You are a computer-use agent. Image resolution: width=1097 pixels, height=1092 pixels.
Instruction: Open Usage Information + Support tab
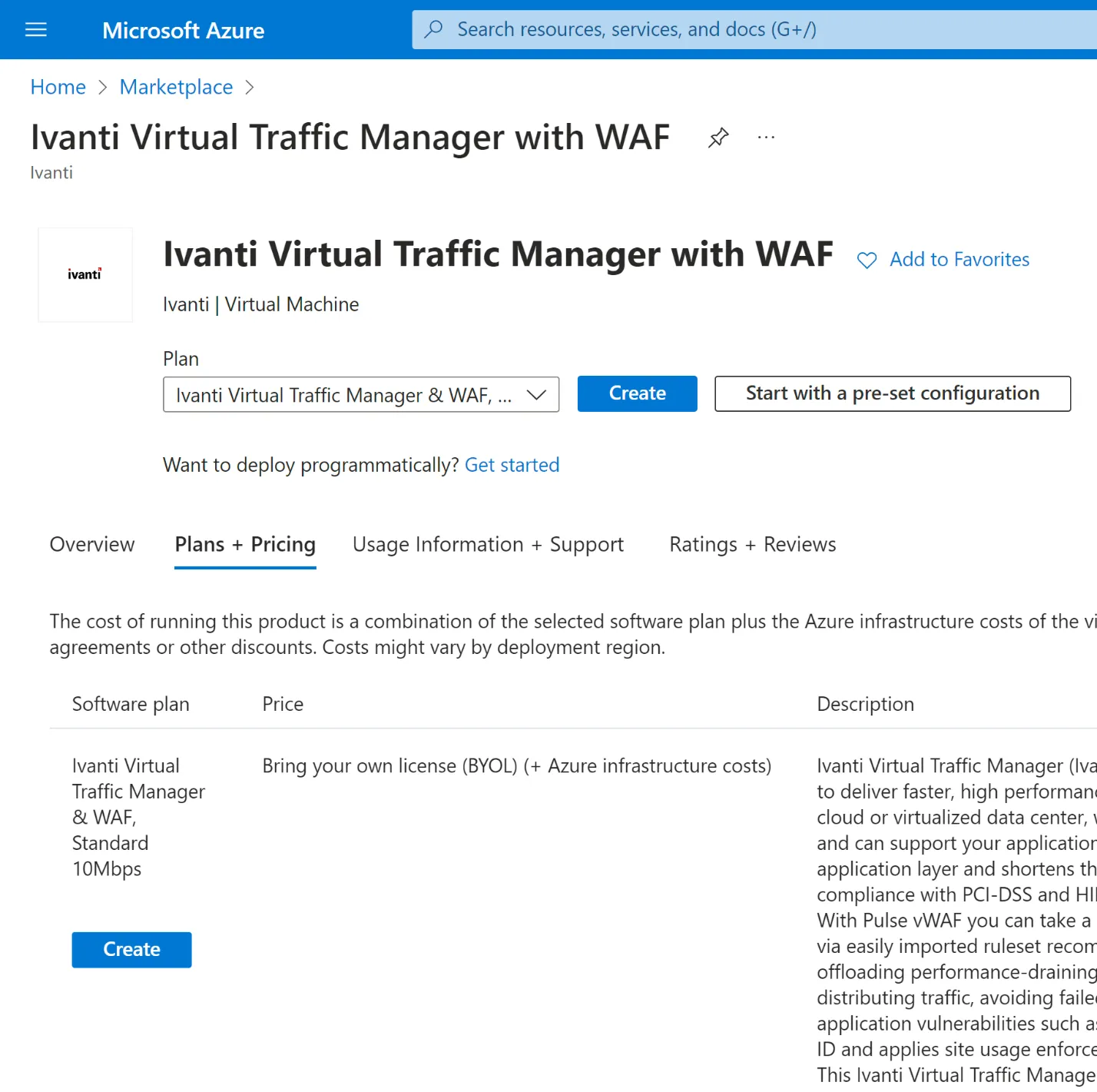488,544
